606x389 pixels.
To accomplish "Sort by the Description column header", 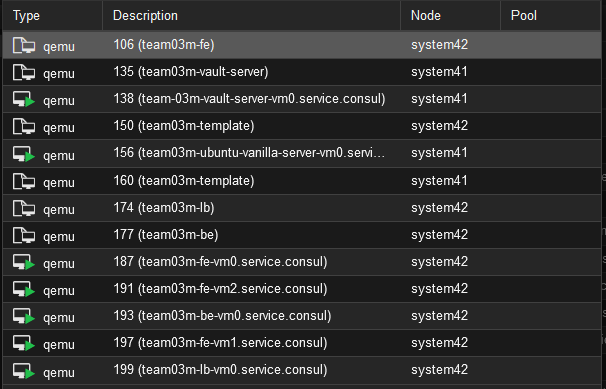I will [252, 15].
